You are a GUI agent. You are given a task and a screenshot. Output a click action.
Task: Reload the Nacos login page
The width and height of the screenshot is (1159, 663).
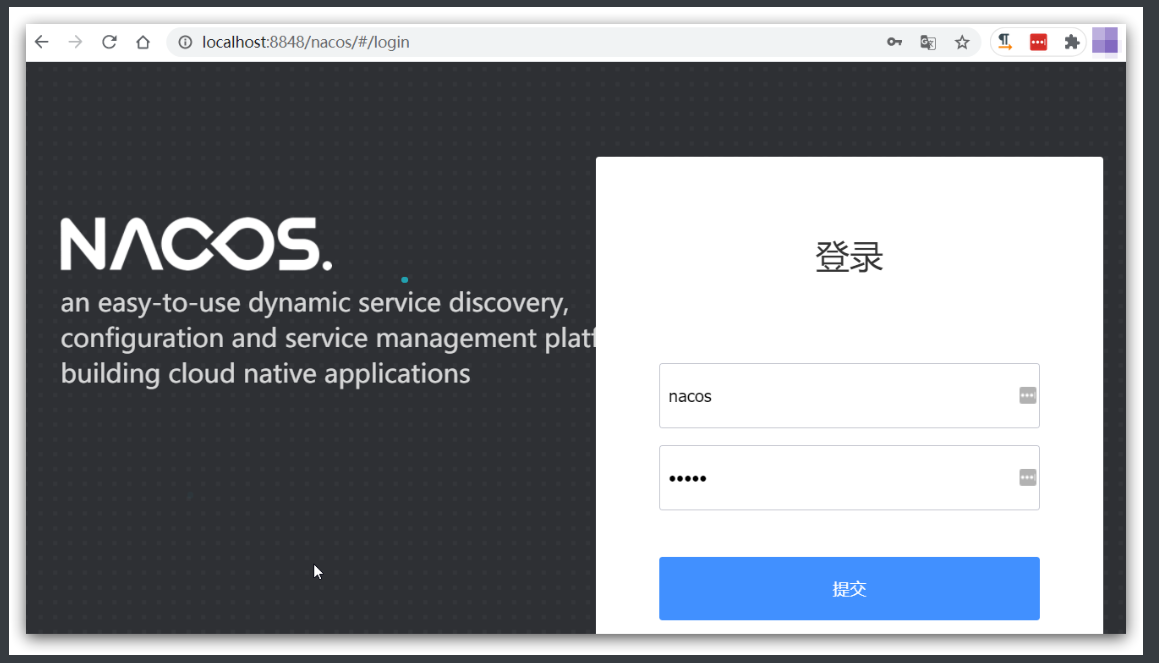109,42
